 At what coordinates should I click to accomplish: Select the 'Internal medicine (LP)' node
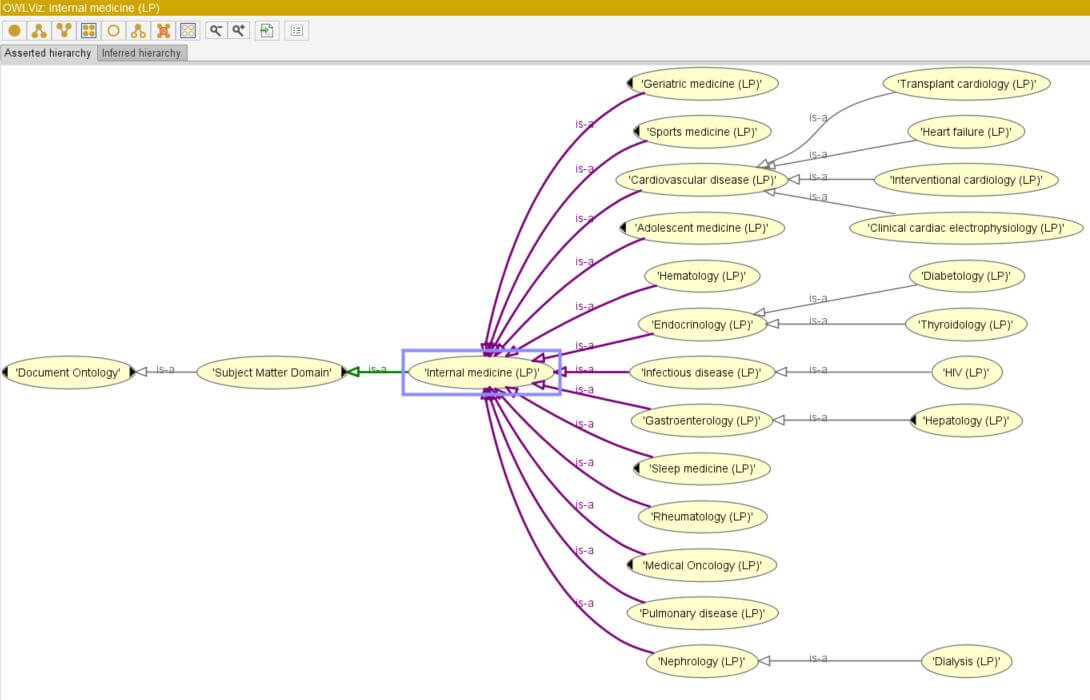[x=482, y=372]
